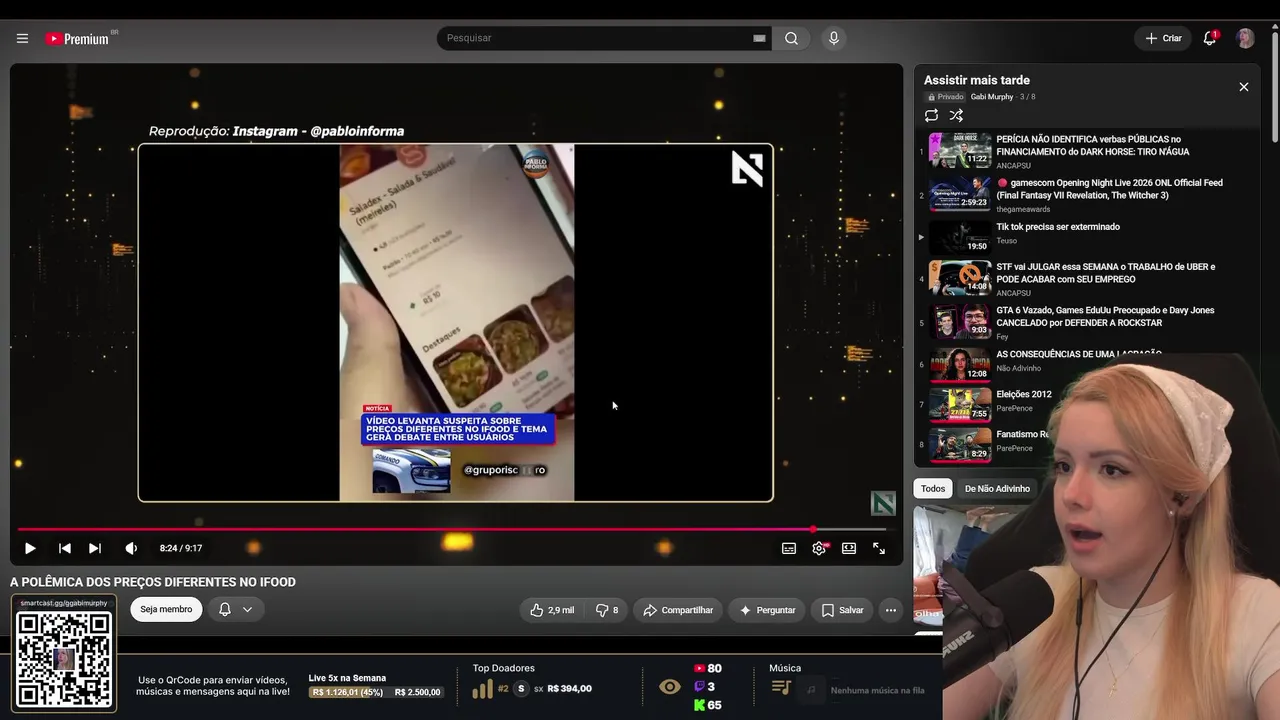Open the account avatar menu
This screenshot has width=1280, height=720.
pyautogui.click(x=1245, y=38)
